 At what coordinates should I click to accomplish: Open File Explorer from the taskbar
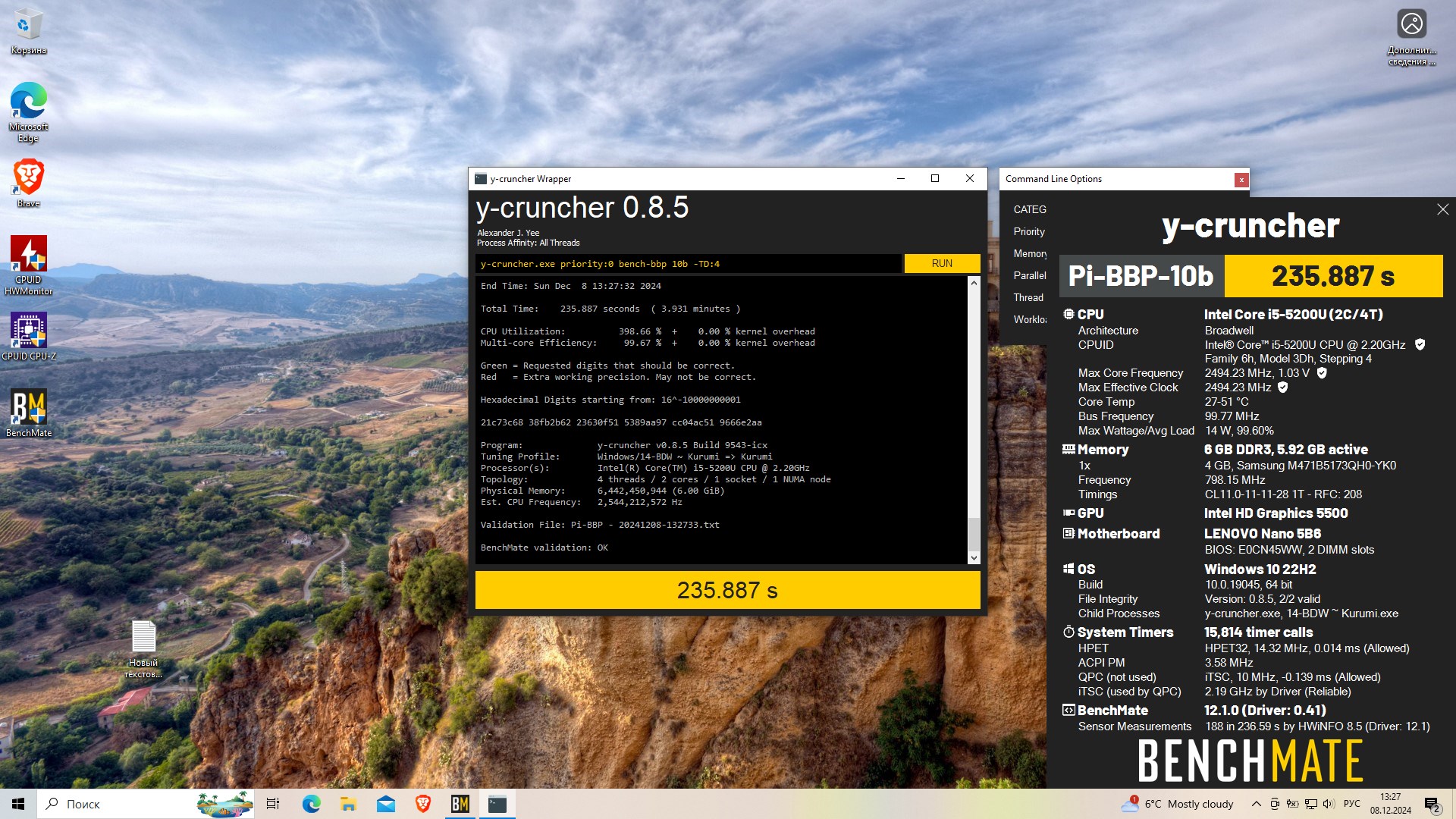pos(348,804)
